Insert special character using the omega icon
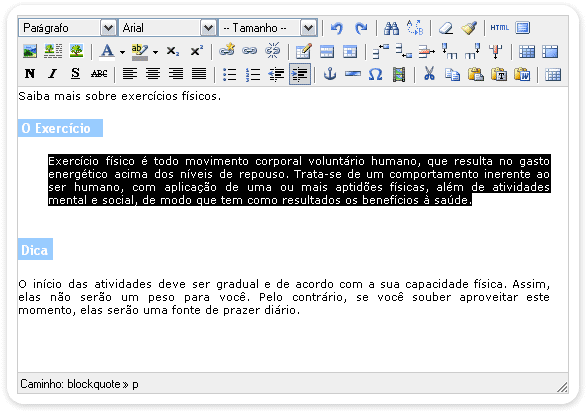 point(375,74)
